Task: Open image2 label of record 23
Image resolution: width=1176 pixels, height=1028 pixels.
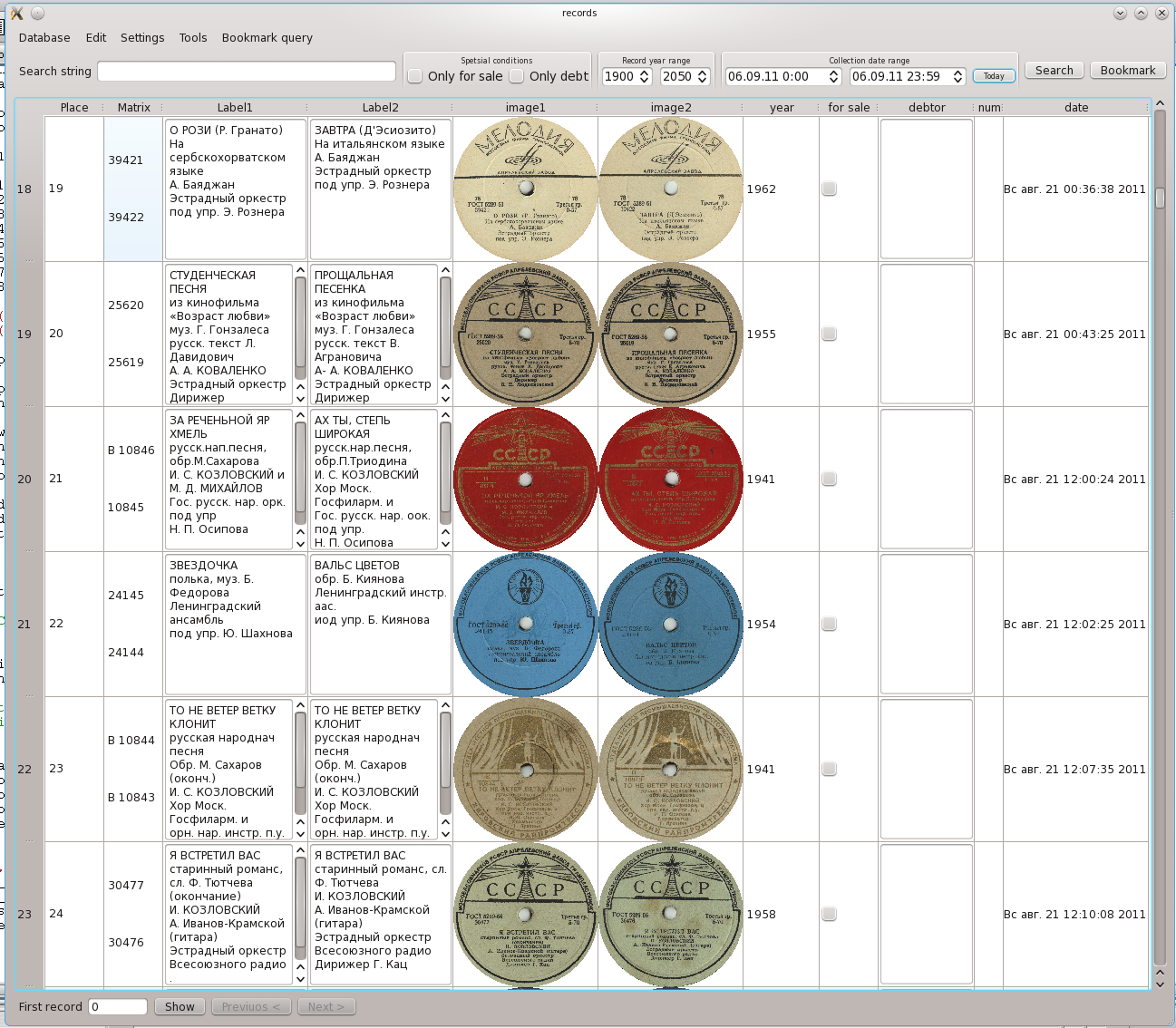Action: pyautogui.click(x=671, y=769)
